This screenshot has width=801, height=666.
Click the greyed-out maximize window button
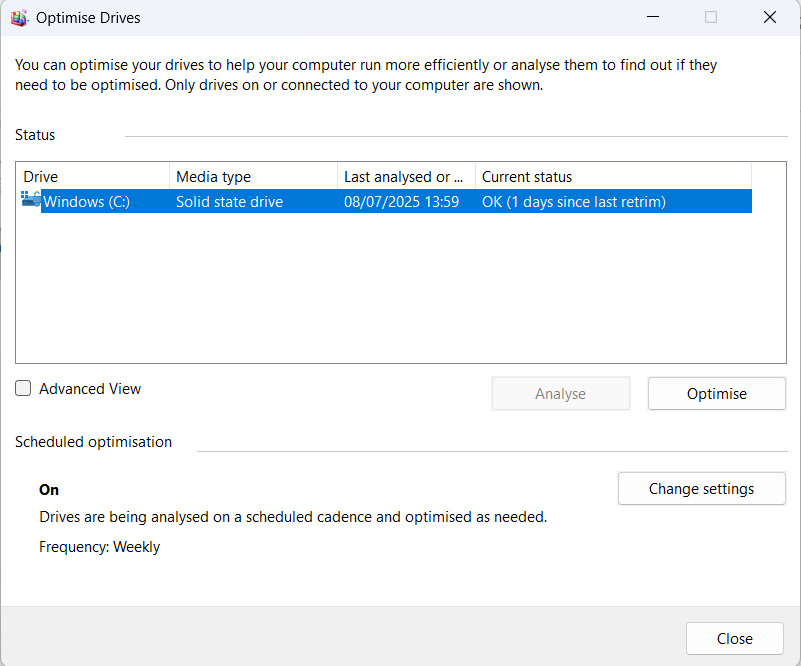tap(711, 17)
